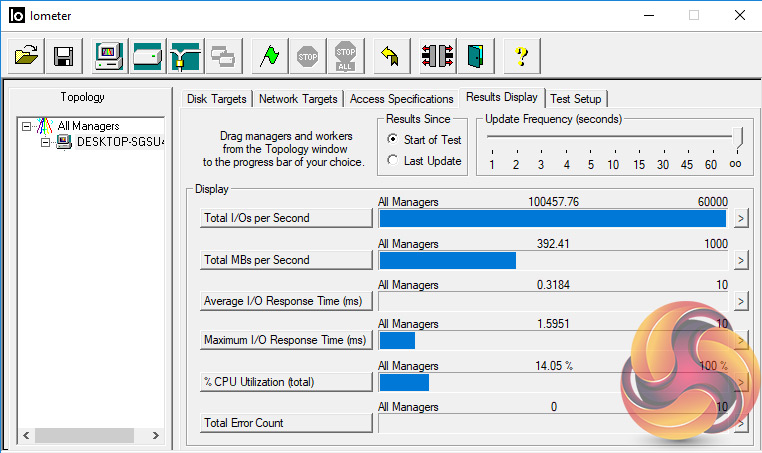Select the Results Display tab
Viewport: 762px width, 453px height.
coord(502,97)
